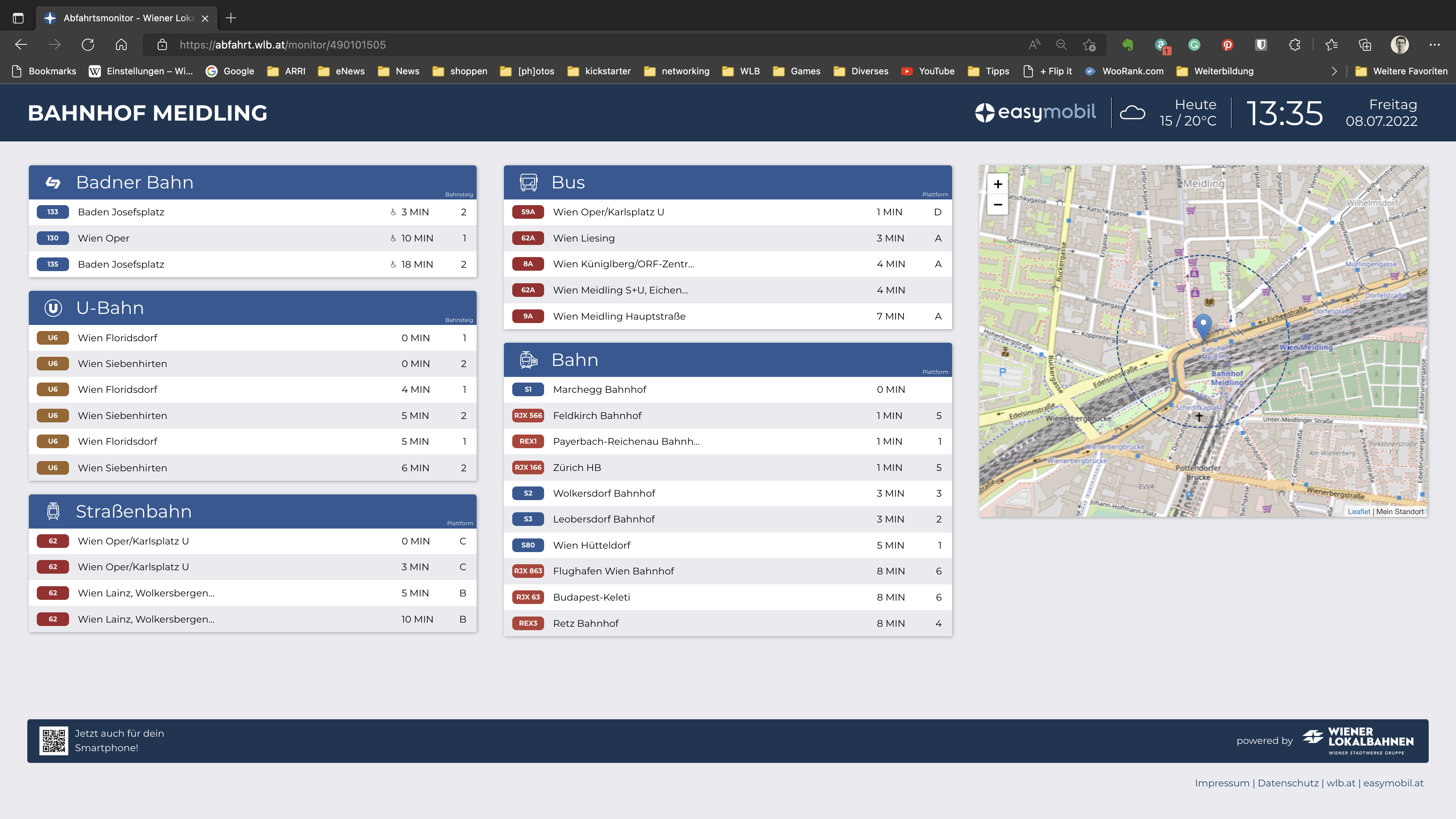The width and height of the screenshot is (1456, 819).
Task: Click the Badner Bahn header icon
Action: pos(53,182)
